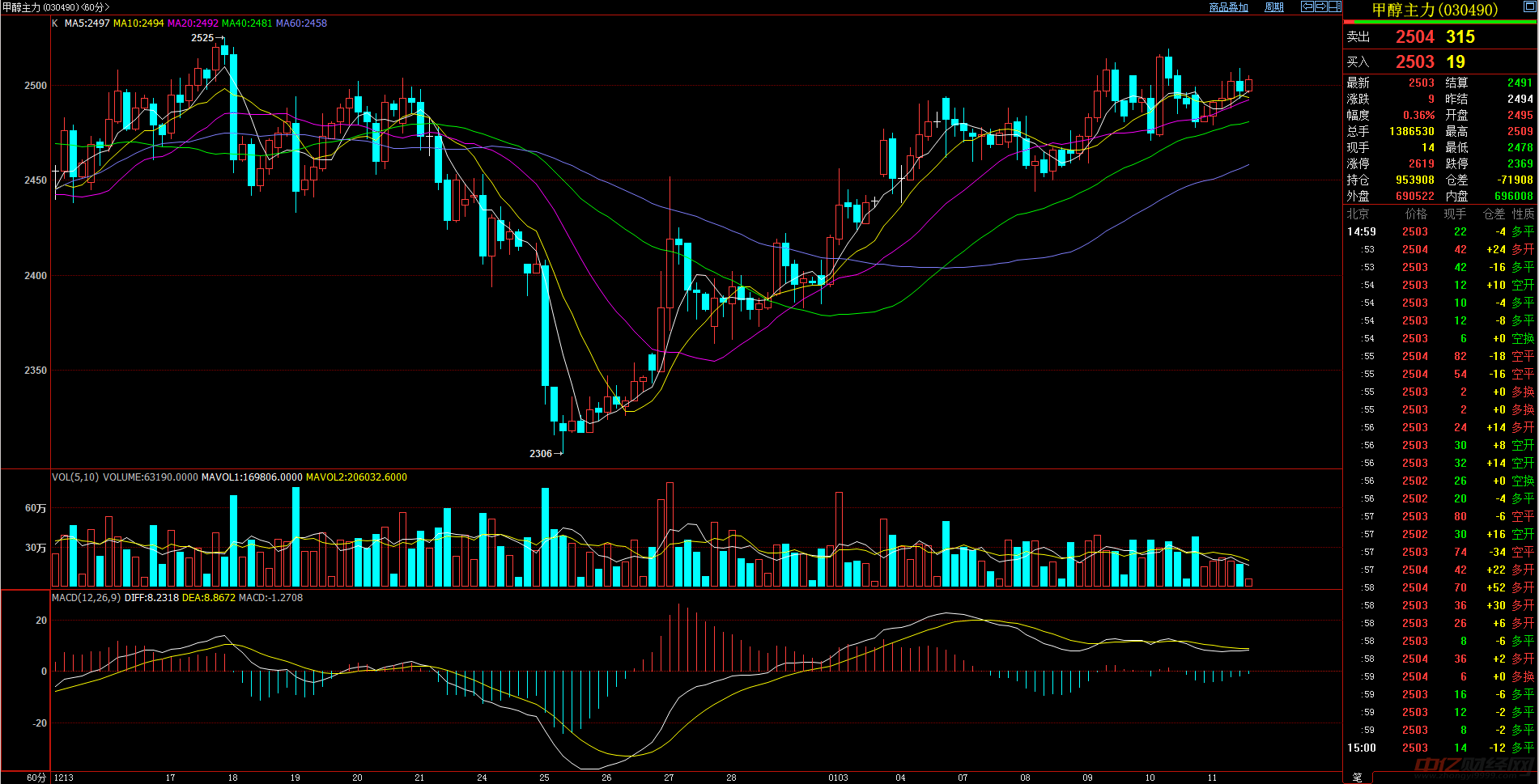1539x784 pixels.
Task: Click the back arrow navigation icon
Action: click(x=1307, y=6)
